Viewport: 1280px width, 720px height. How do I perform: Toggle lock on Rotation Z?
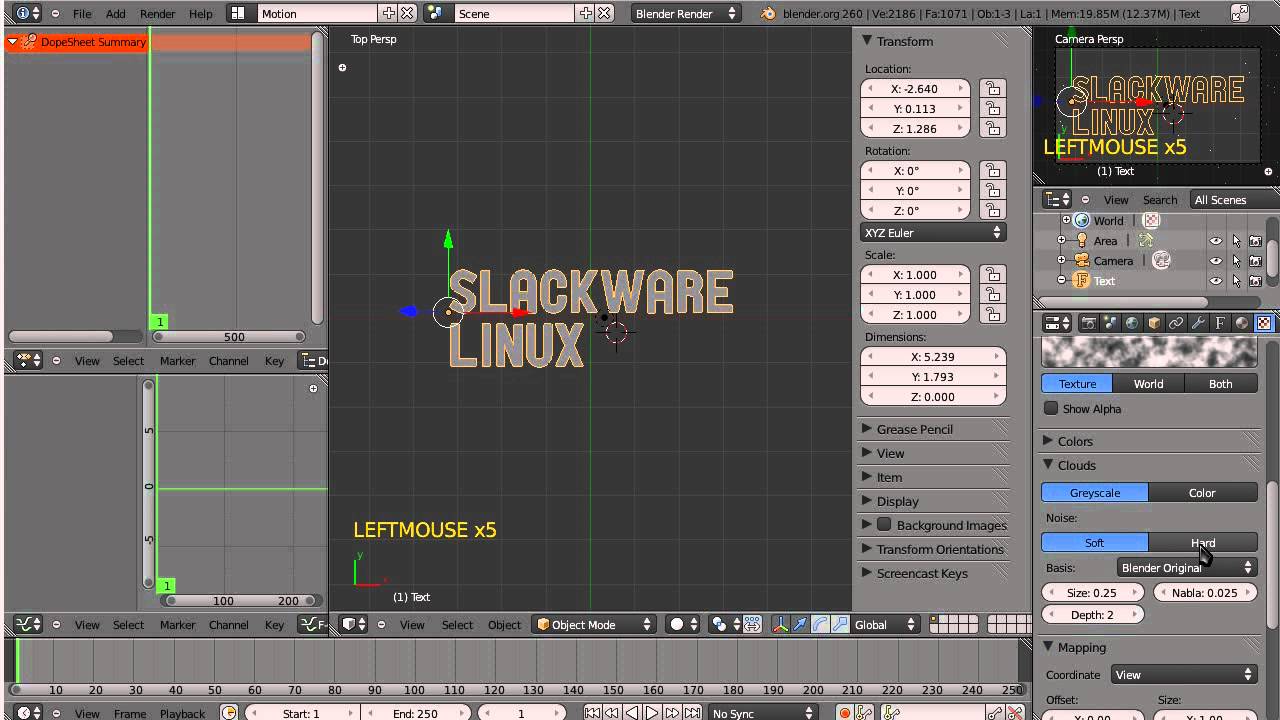tap(992, 210)
